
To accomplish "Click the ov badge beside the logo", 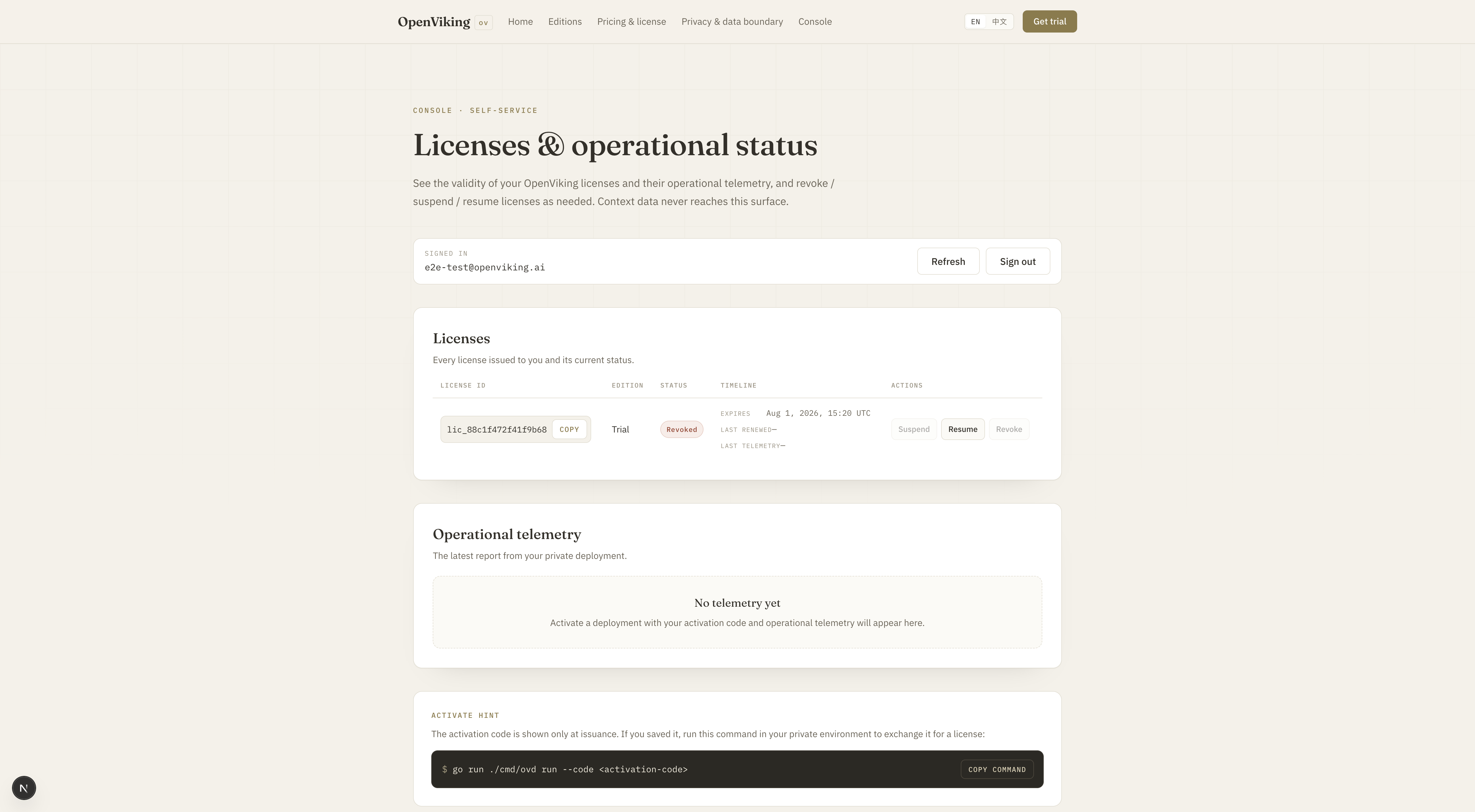I will pos(483,22).
